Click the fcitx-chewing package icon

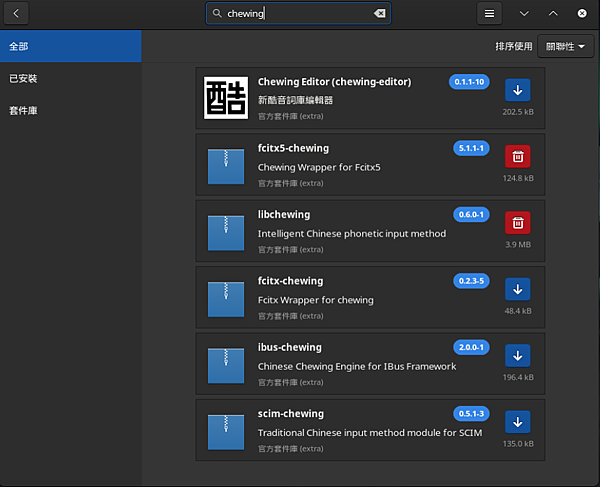coord(226,299)
